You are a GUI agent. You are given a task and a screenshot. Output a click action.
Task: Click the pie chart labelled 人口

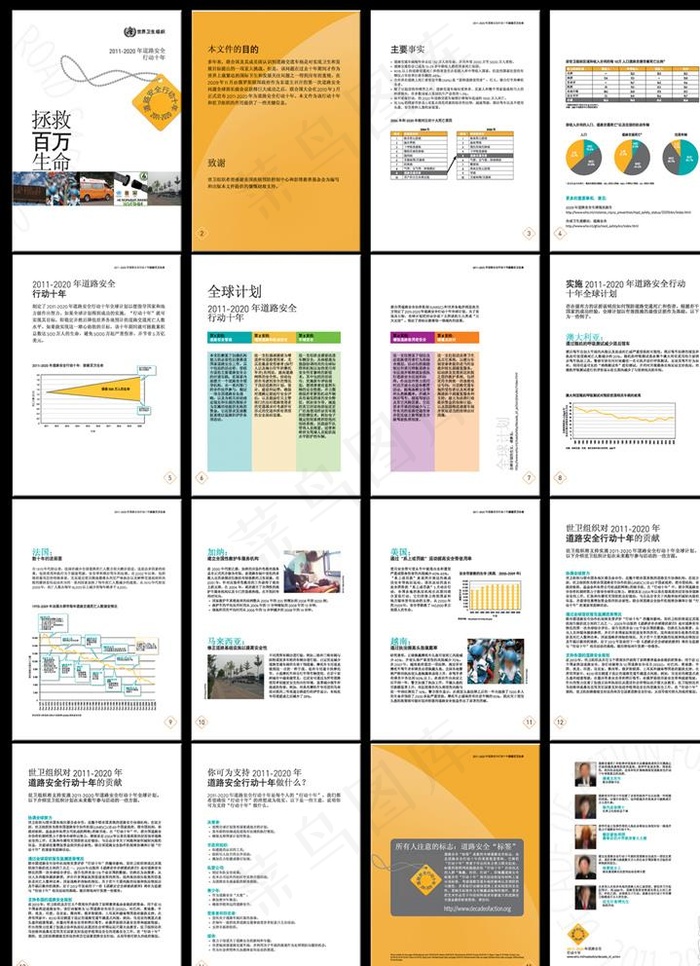pos(584,157)
